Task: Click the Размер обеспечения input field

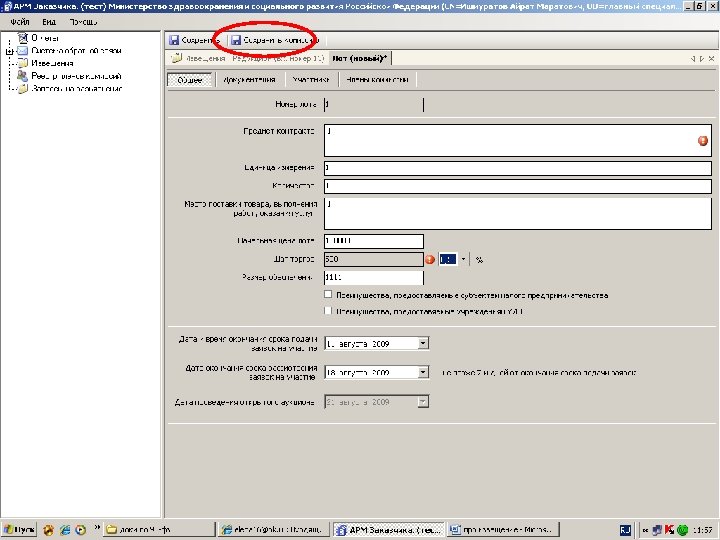Action: tap(374, 277)
